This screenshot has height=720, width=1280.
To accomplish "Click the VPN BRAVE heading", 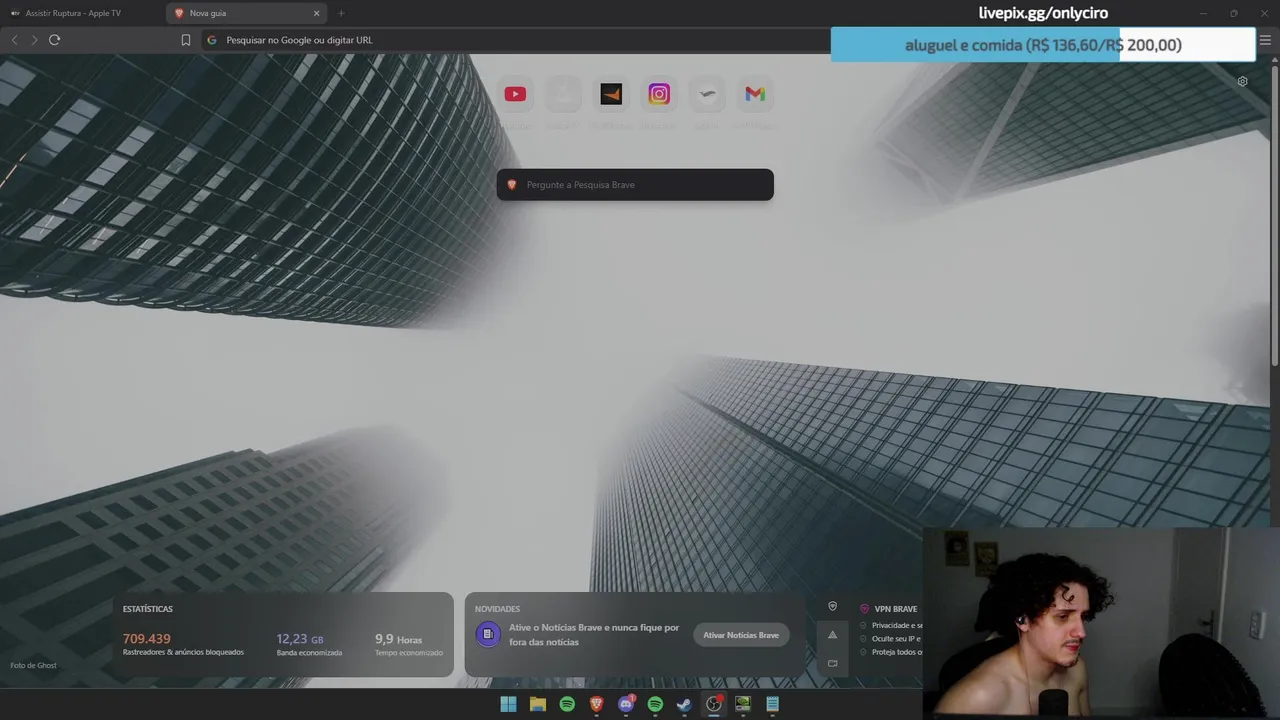I will pyautogui.click(x=896, y=608).
